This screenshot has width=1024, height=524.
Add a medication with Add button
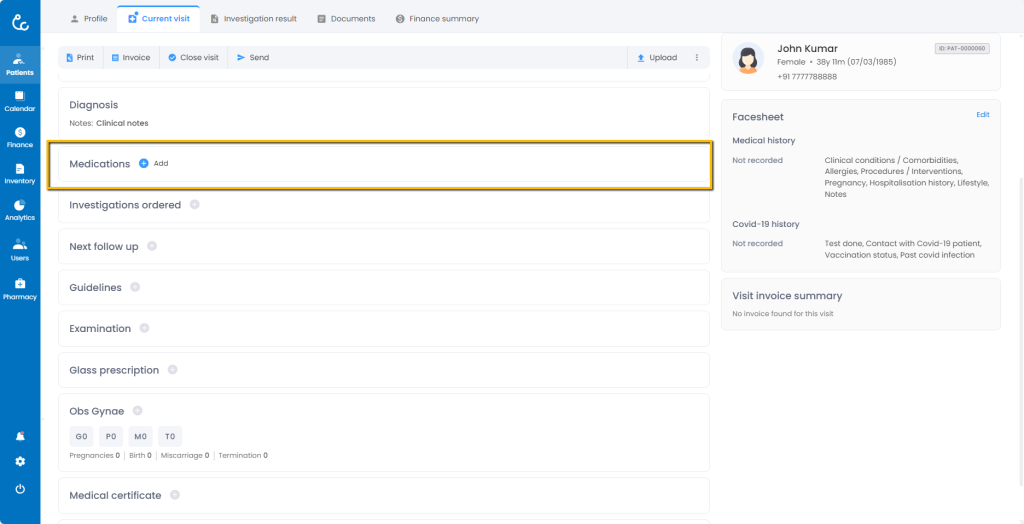click(153, 163)
